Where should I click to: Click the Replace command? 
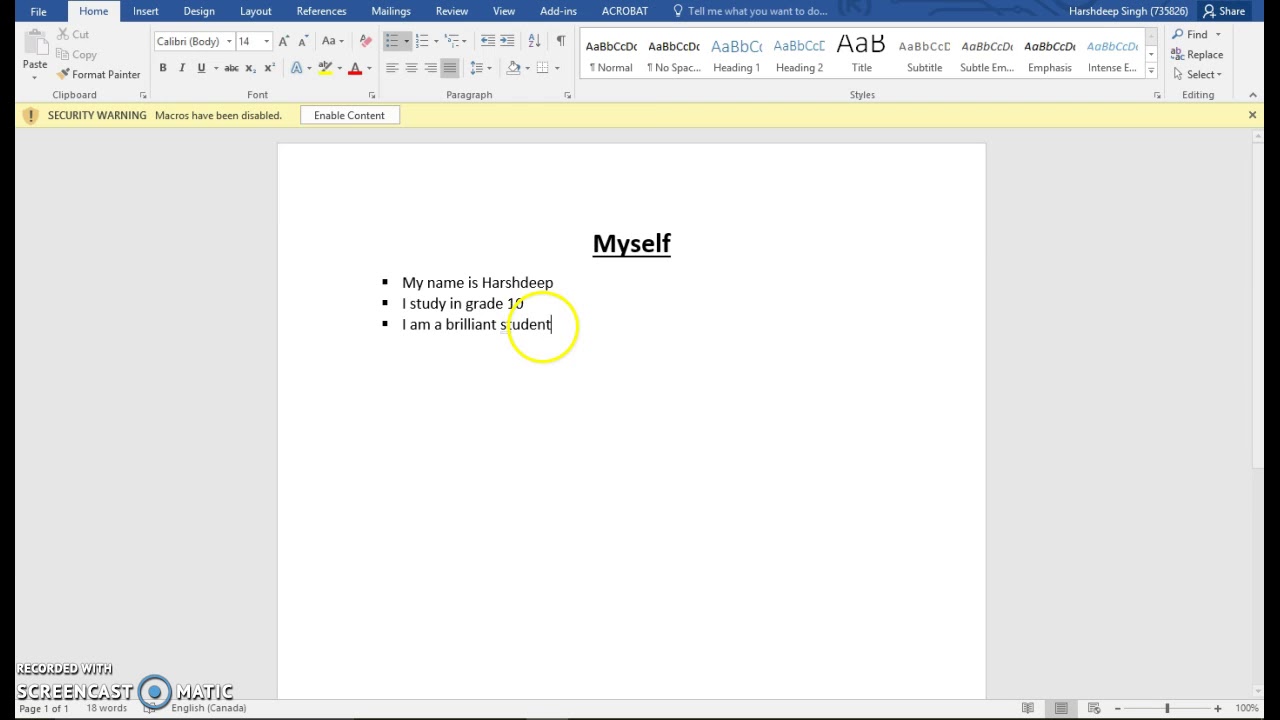(x=1198, y=55)
